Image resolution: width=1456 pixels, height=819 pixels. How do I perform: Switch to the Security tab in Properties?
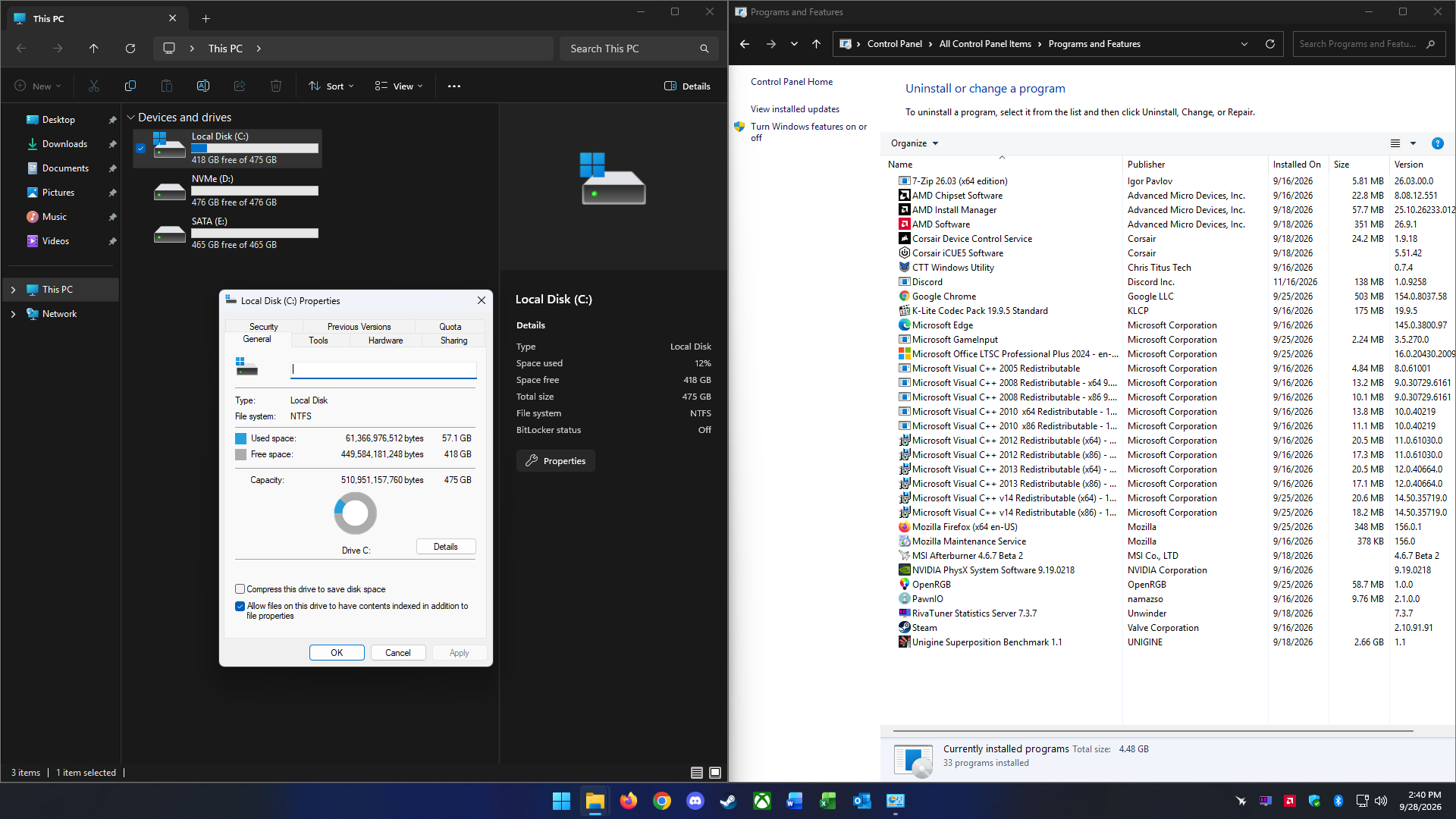pyautogui.click(x=264, y=327)
